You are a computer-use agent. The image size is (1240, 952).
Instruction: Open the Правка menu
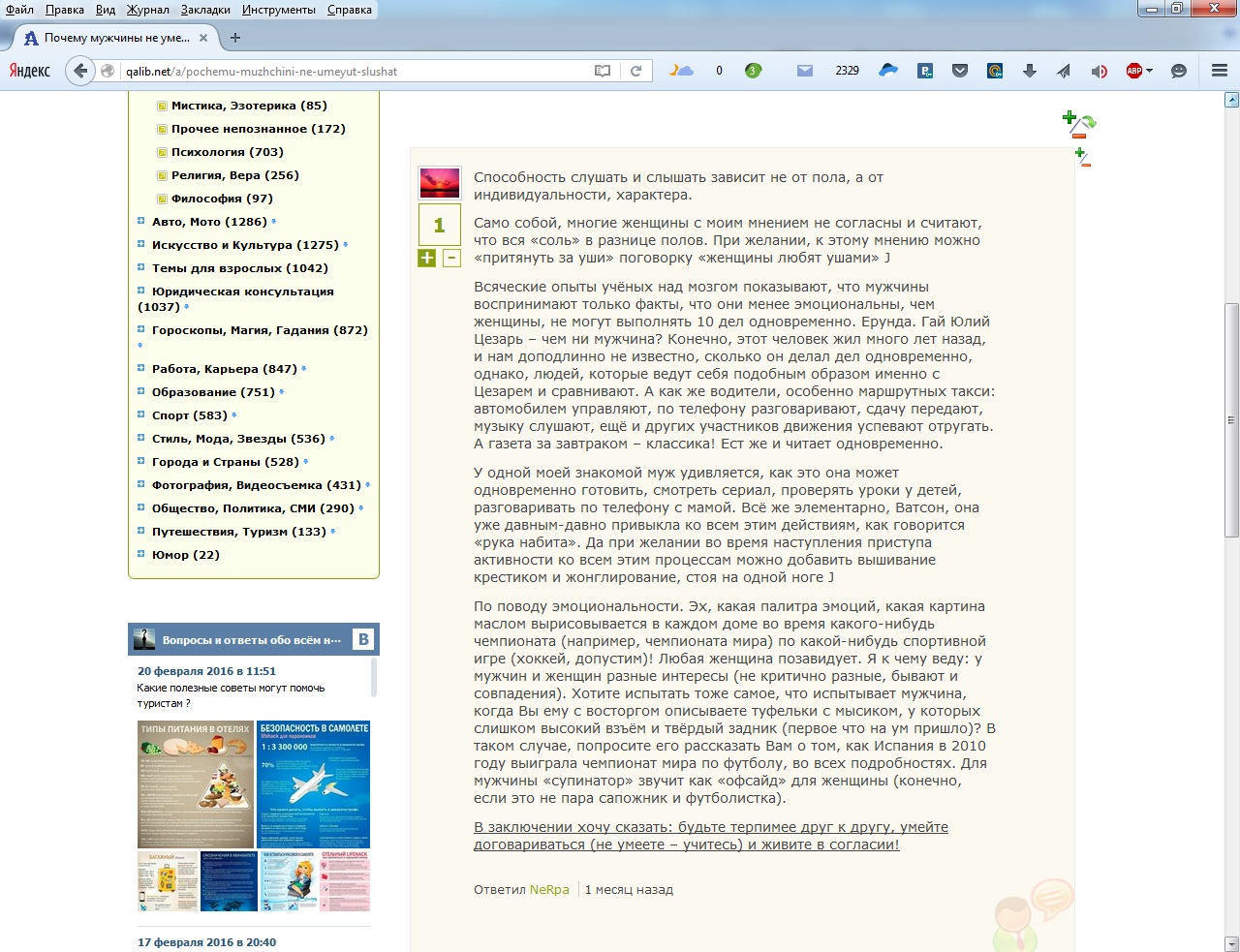(x=64, y=10)
